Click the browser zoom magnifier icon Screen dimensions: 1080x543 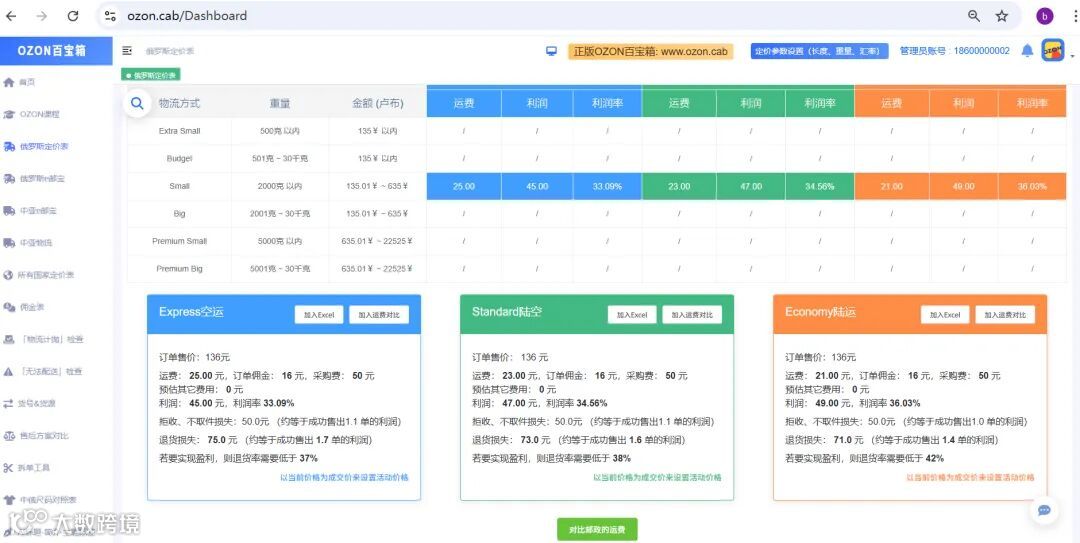974,16
